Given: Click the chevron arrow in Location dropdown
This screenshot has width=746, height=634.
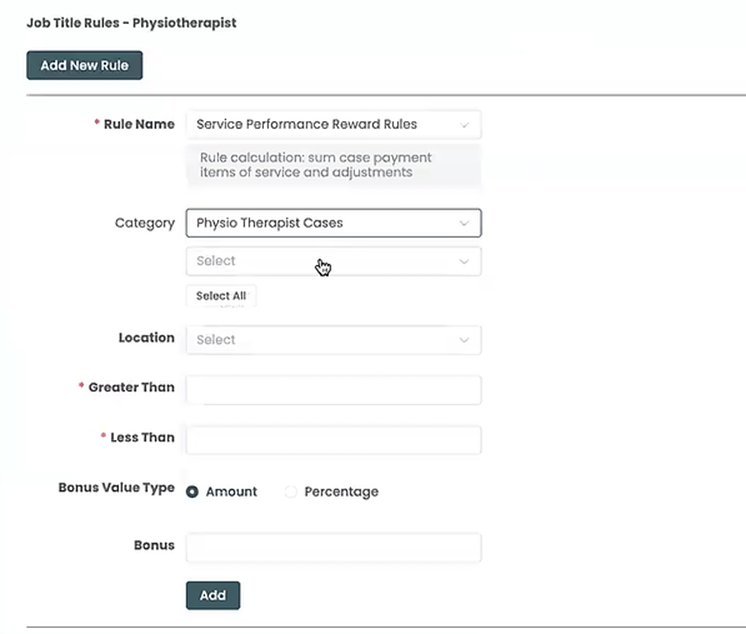Looking at the screenshot, I should coord(464,340).
